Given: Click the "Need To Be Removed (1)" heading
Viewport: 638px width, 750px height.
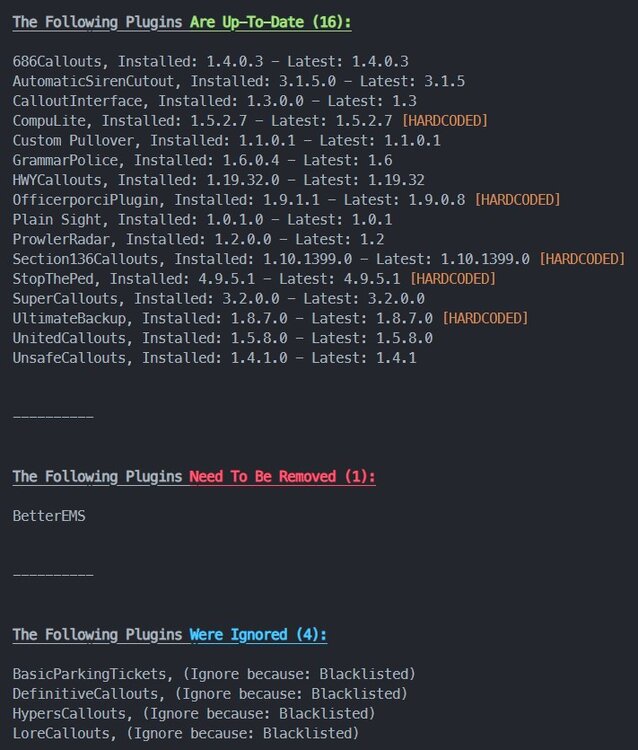Looking at the screenshot, I should tap(282, 476).
